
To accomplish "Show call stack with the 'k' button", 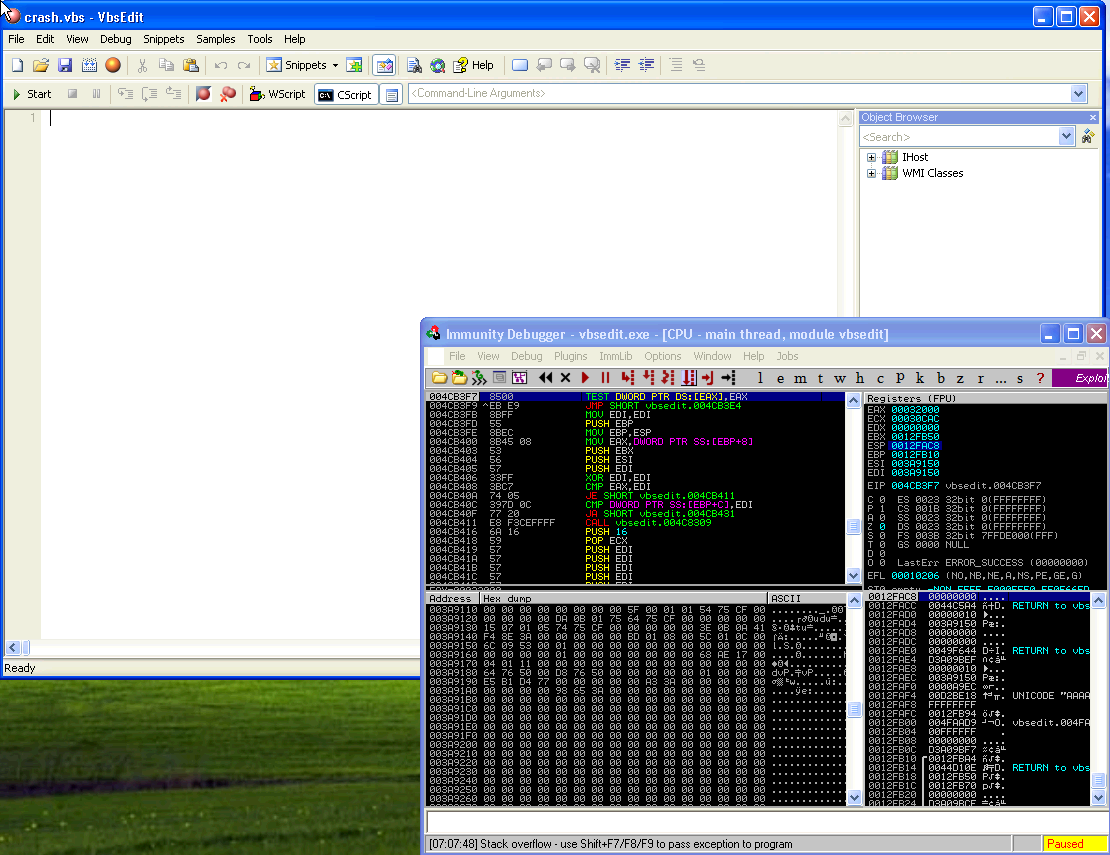I will (x=920, y=378).
